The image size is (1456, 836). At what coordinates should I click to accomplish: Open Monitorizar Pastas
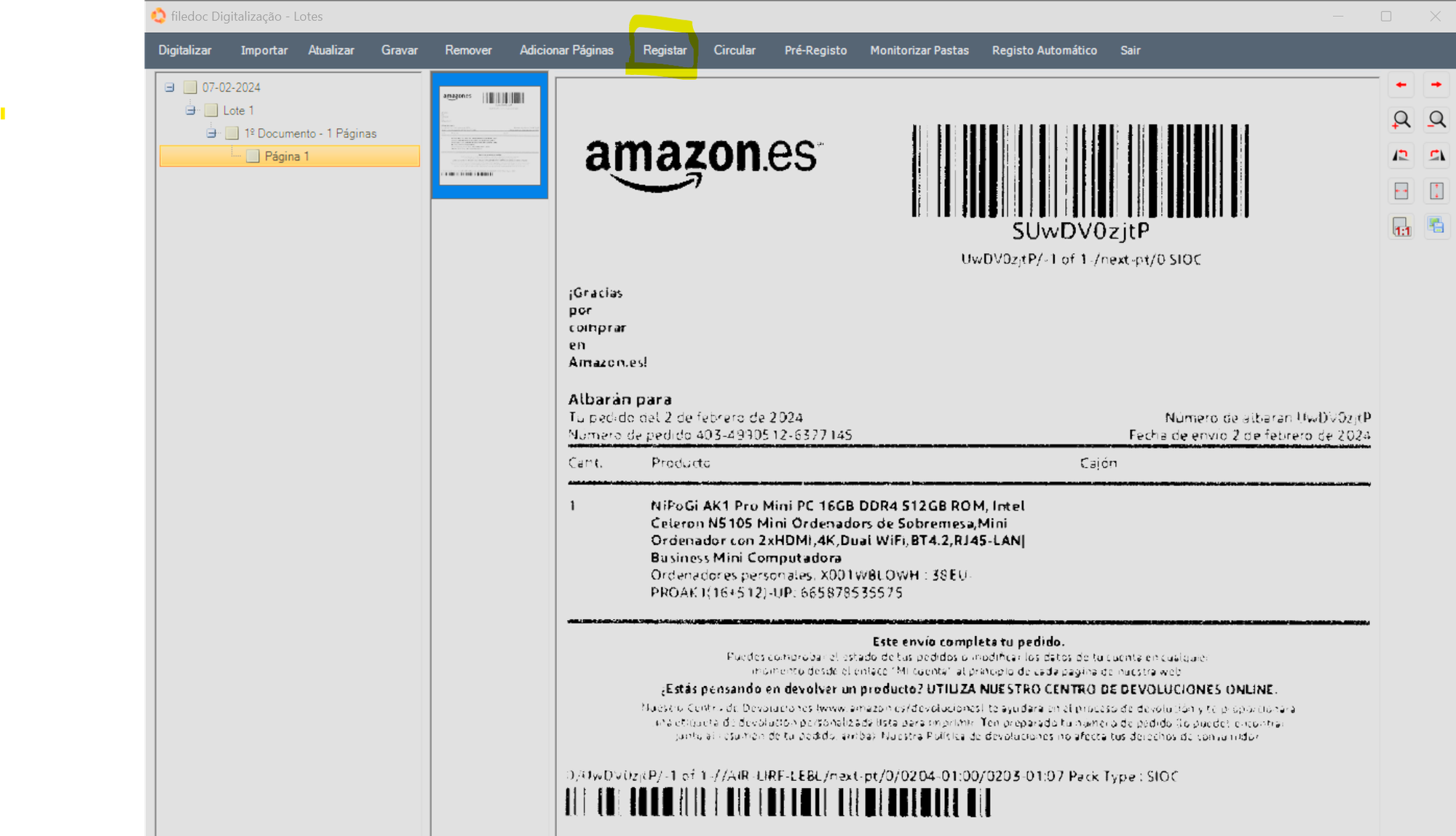coord(919,50)
